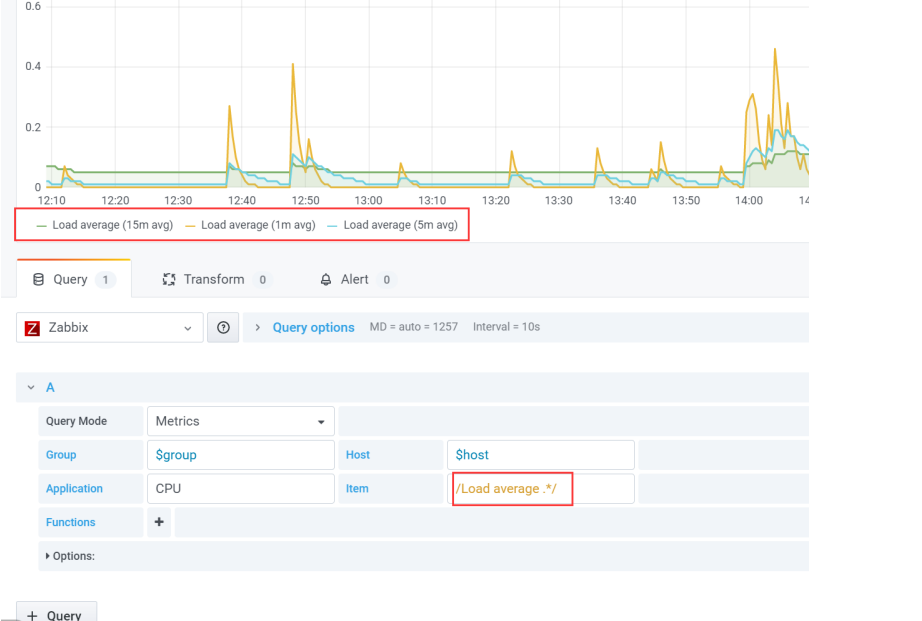
Task: Open the Query Mode Metrics dropdown
Action: (240, 421)
